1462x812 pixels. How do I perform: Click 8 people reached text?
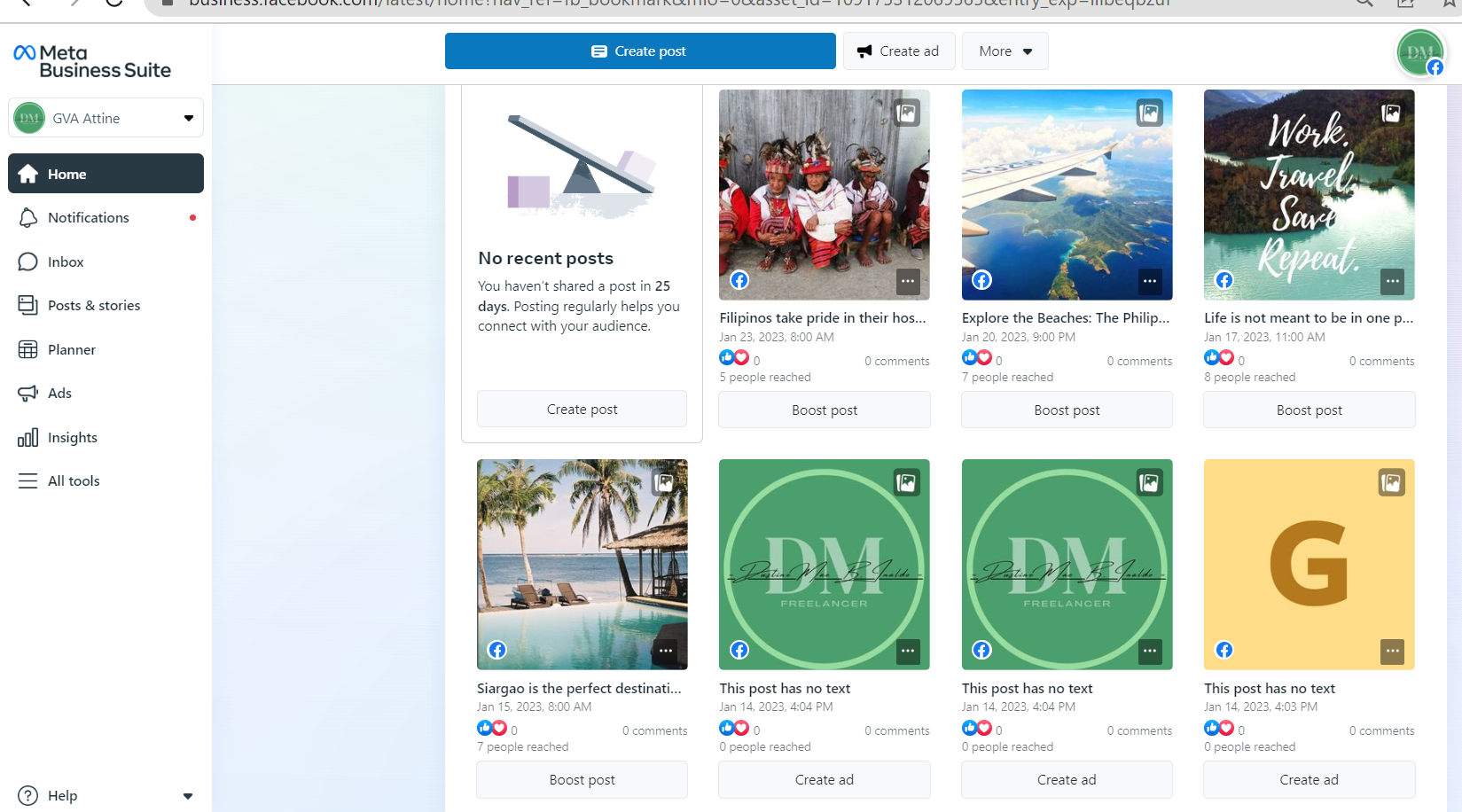click(1250, 378)
